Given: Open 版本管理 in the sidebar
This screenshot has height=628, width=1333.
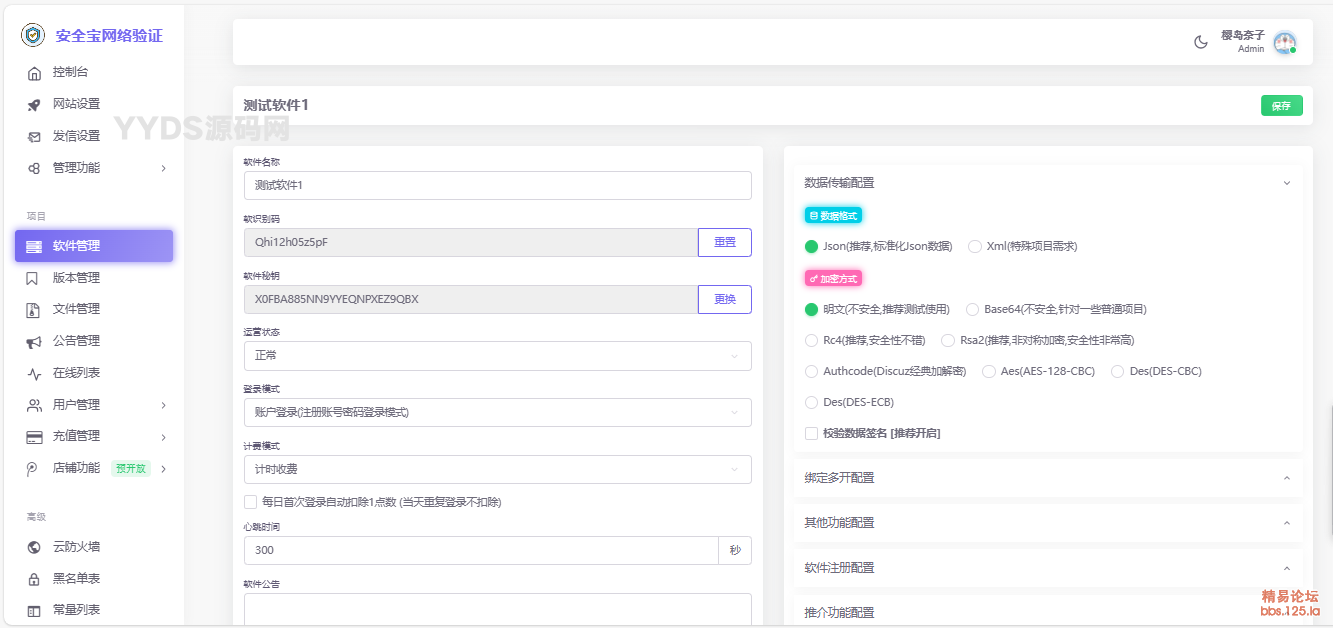Looking at the screenshot, I should (x=76, y=278).
